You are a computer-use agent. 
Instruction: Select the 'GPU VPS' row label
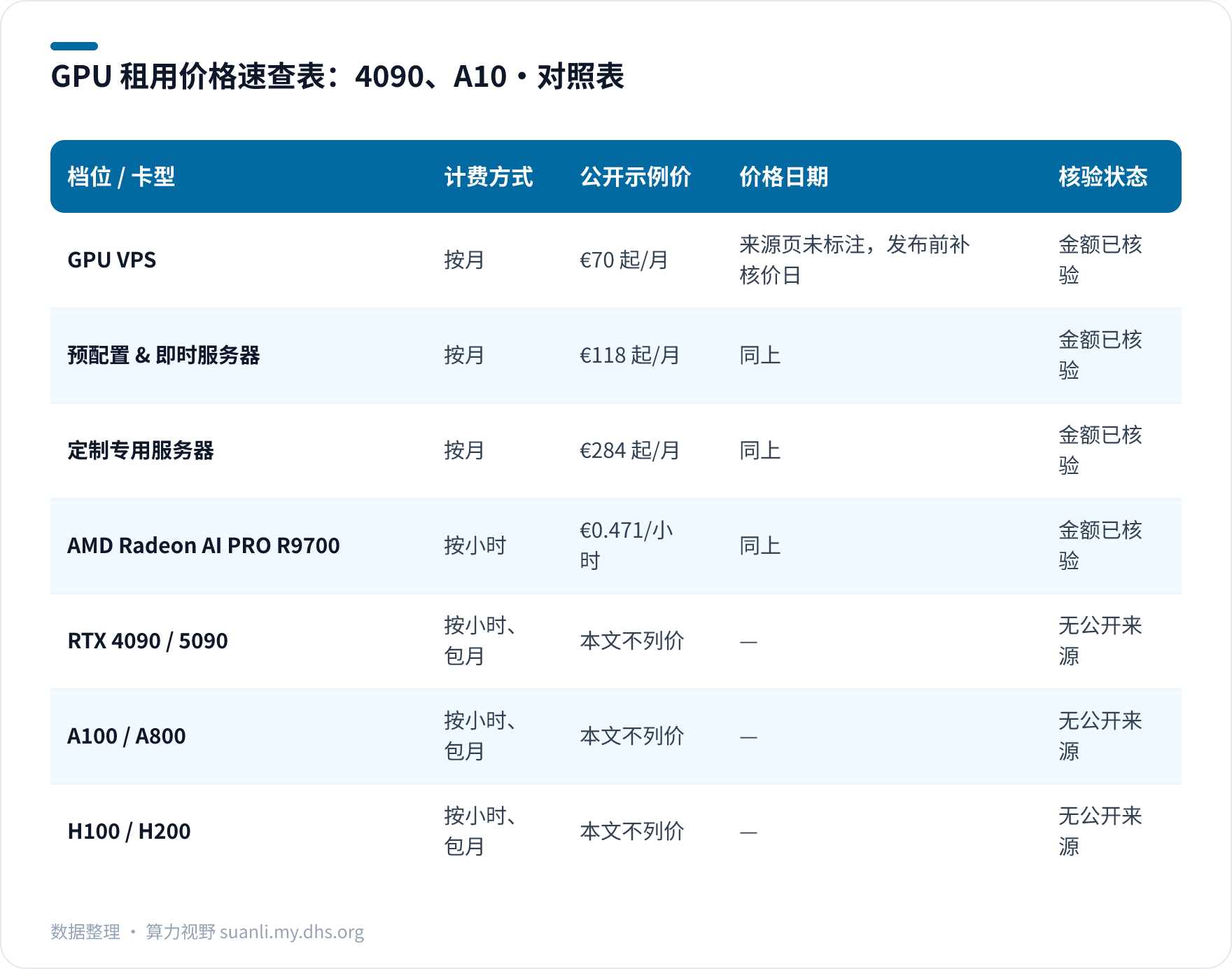[112, 260]
